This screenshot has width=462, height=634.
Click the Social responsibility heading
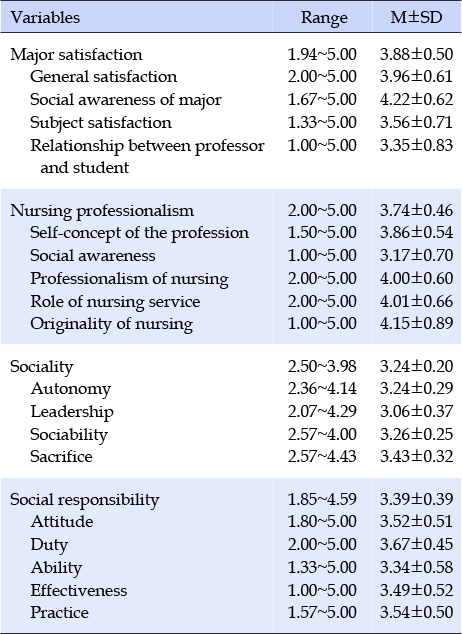point(84,499)
